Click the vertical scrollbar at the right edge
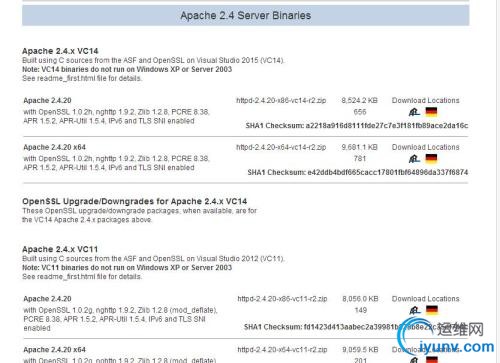The width and height of the screenshot is (500, 363). [498, 181]
